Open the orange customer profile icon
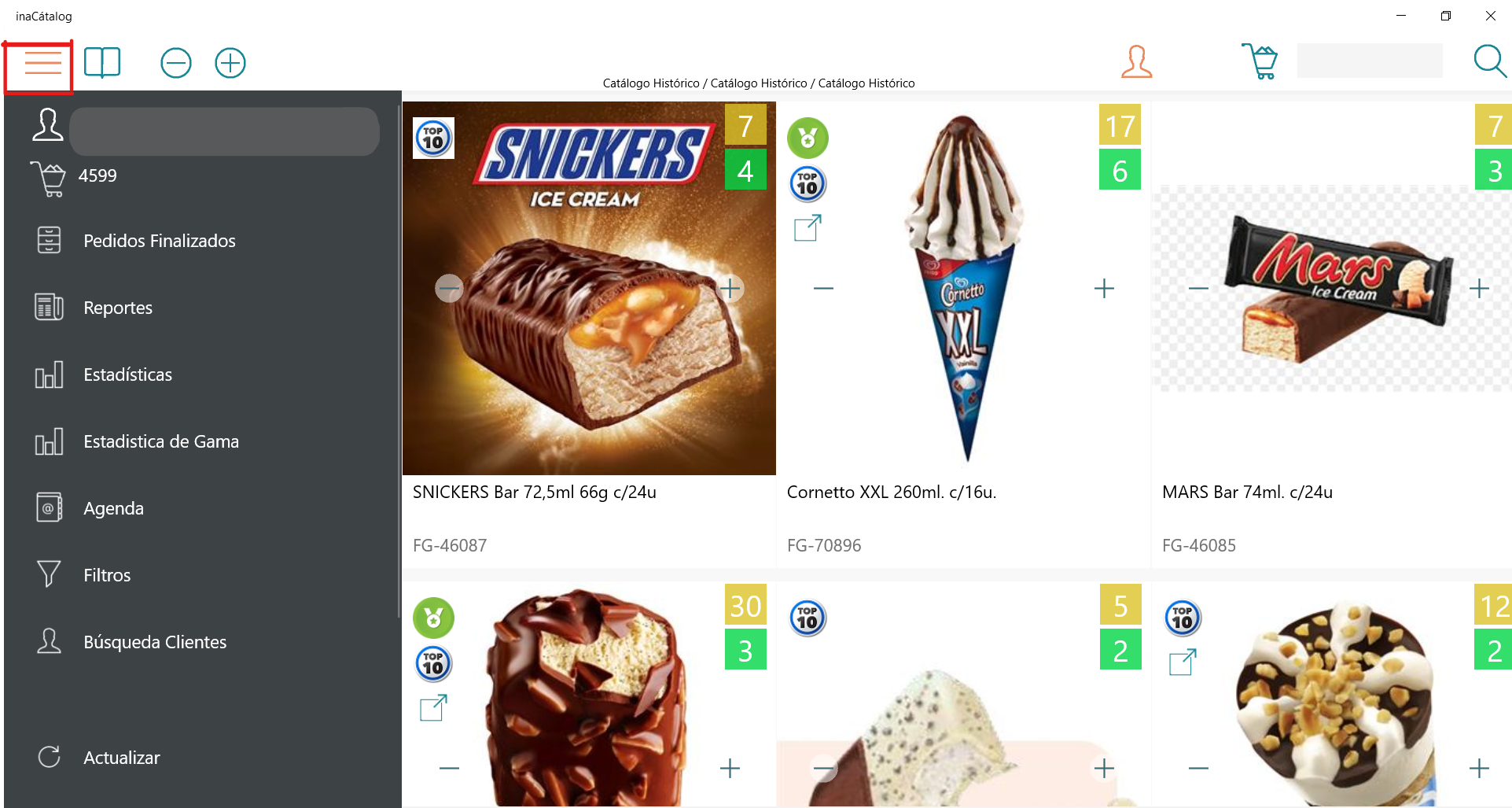1512x808 pixels. point(1136,61)
